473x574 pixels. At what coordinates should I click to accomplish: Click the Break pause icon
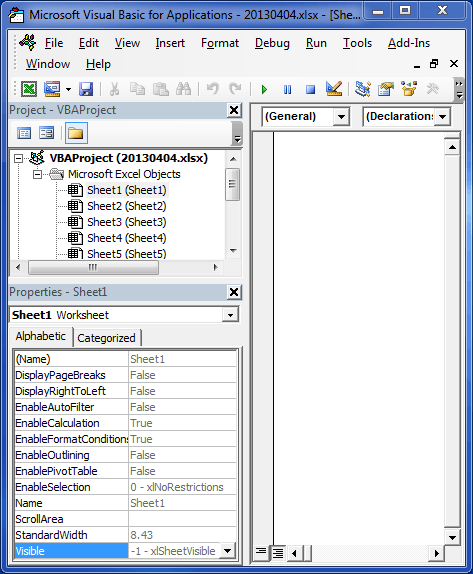287,89
